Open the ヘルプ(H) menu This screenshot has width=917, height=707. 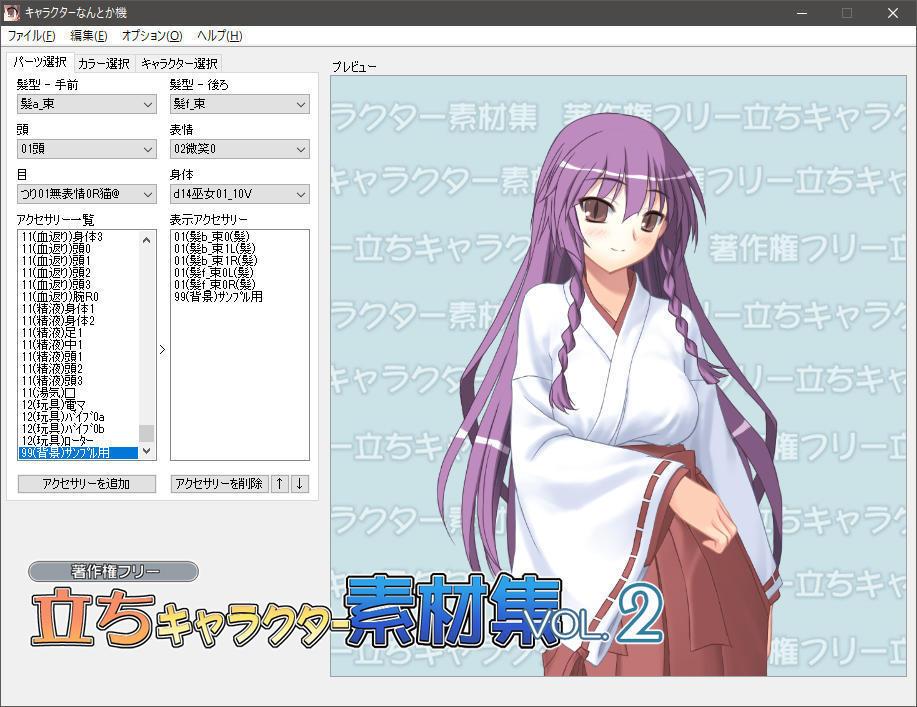click(x=220, y=36)
